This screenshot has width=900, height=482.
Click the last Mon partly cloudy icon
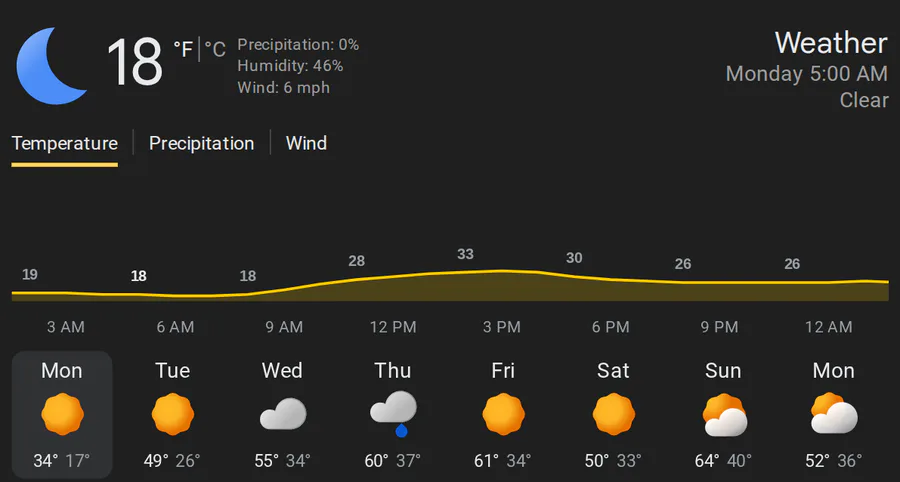[833, 414]
